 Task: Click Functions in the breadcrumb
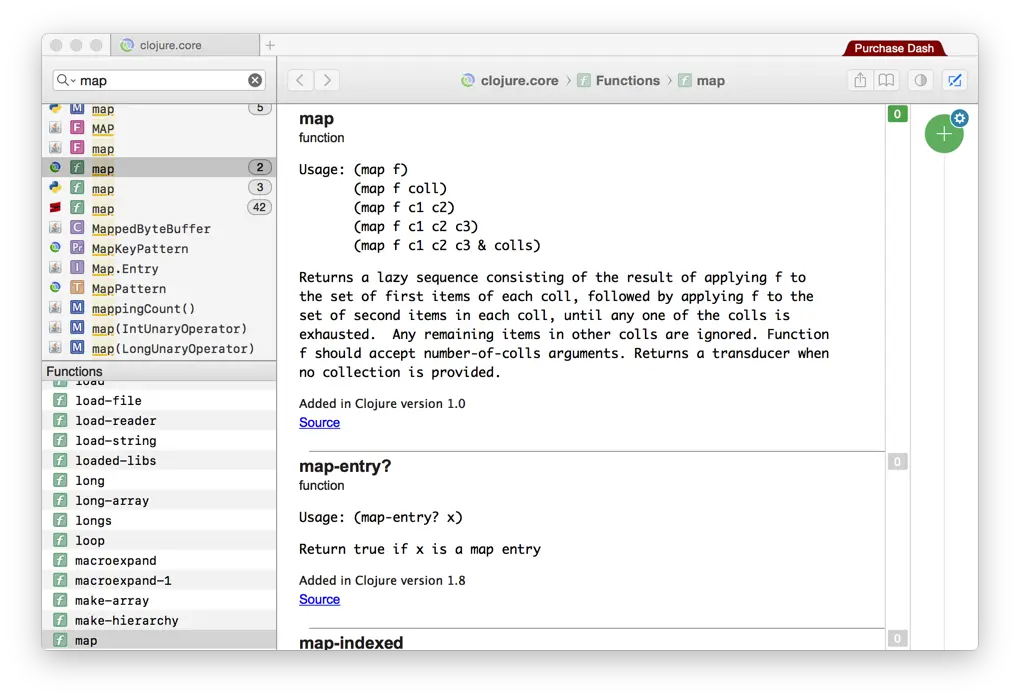tap(619, 80)
